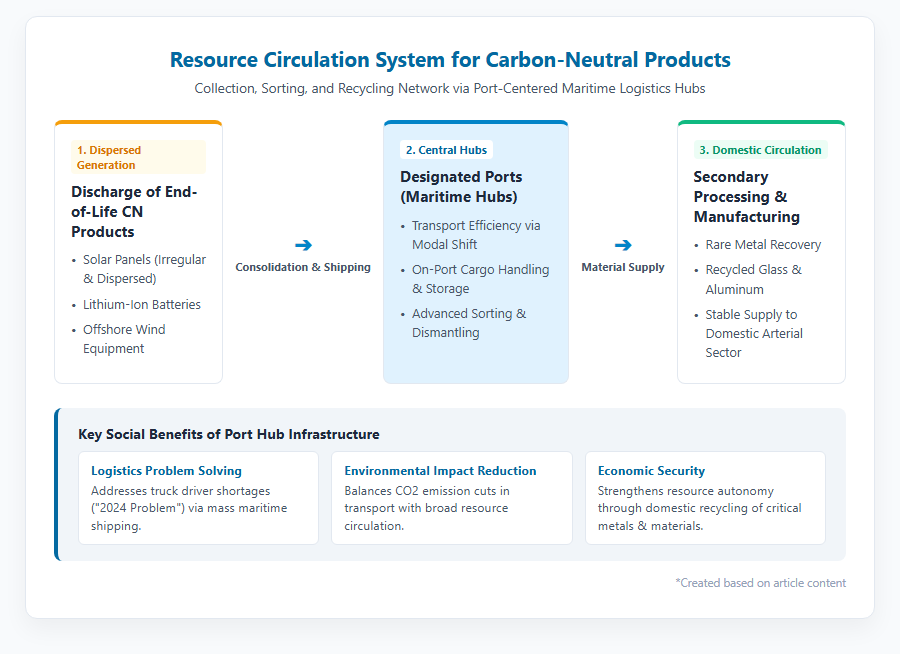Click the "1. Dispersed Generation" tag
This screenshot has width=900, height=654.
coord(138,157)
